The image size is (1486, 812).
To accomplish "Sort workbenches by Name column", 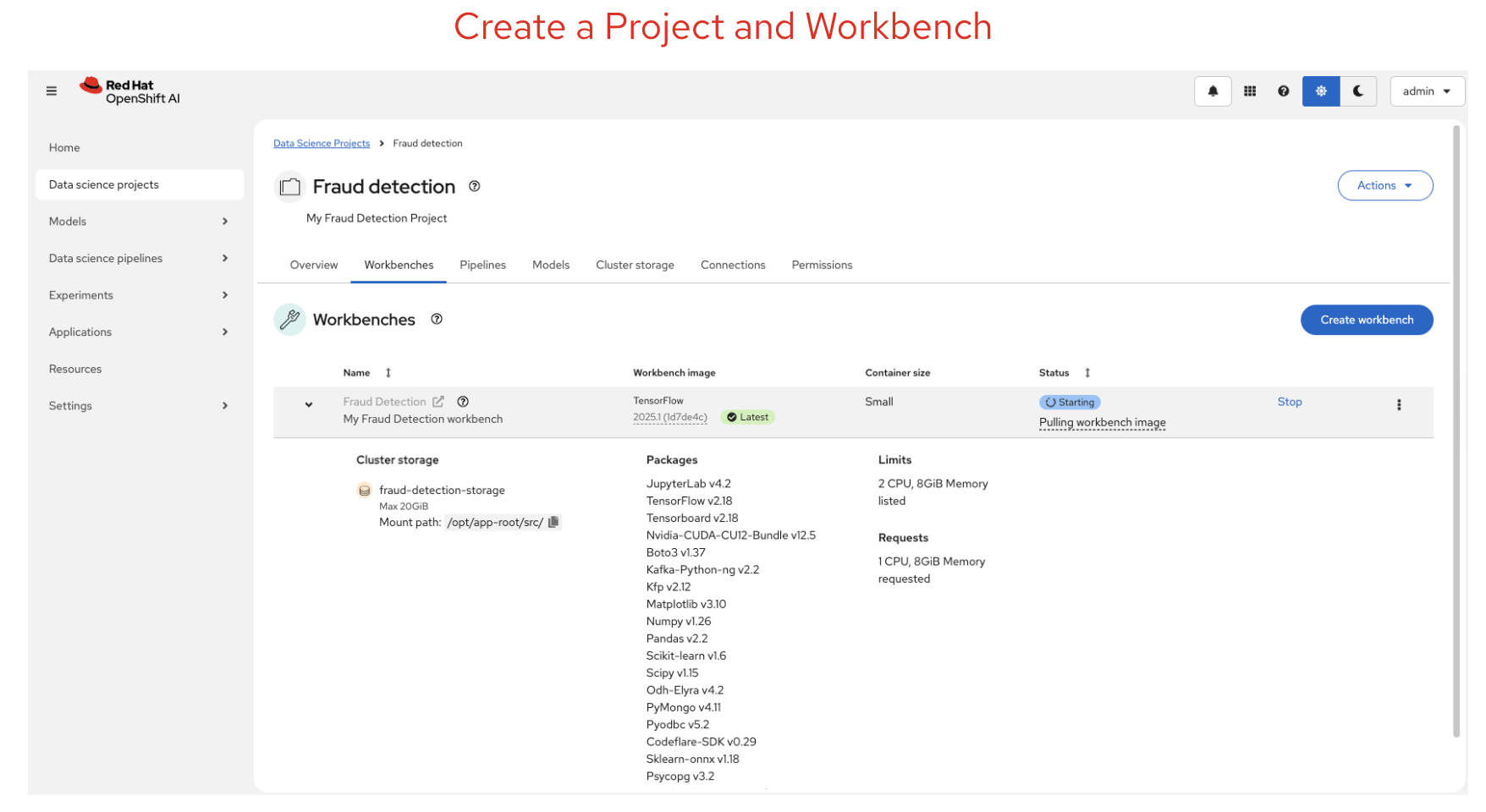I will click(x=388, y=372).
